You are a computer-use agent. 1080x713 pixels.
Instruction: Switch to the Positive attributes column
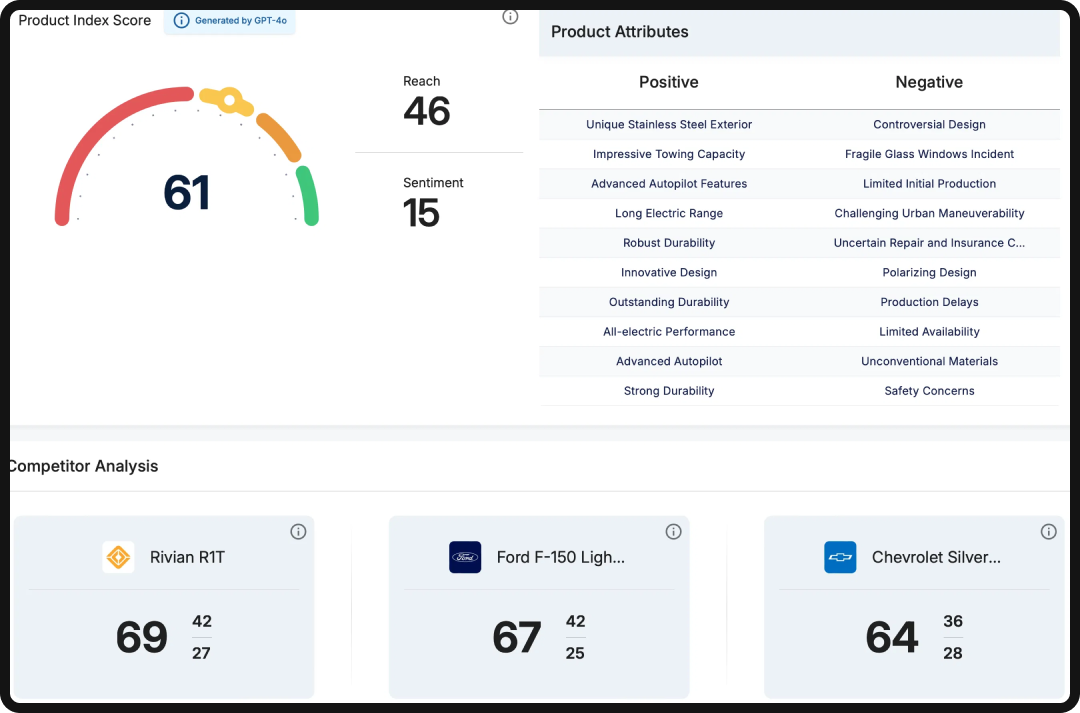coord(668,82)
